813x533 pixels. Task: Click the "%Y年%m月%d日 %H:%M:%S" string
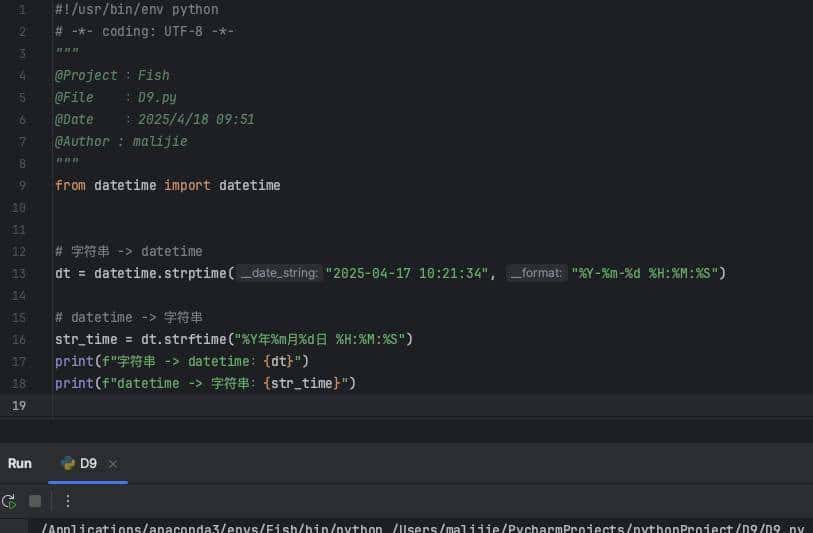(x=319, y=340)
